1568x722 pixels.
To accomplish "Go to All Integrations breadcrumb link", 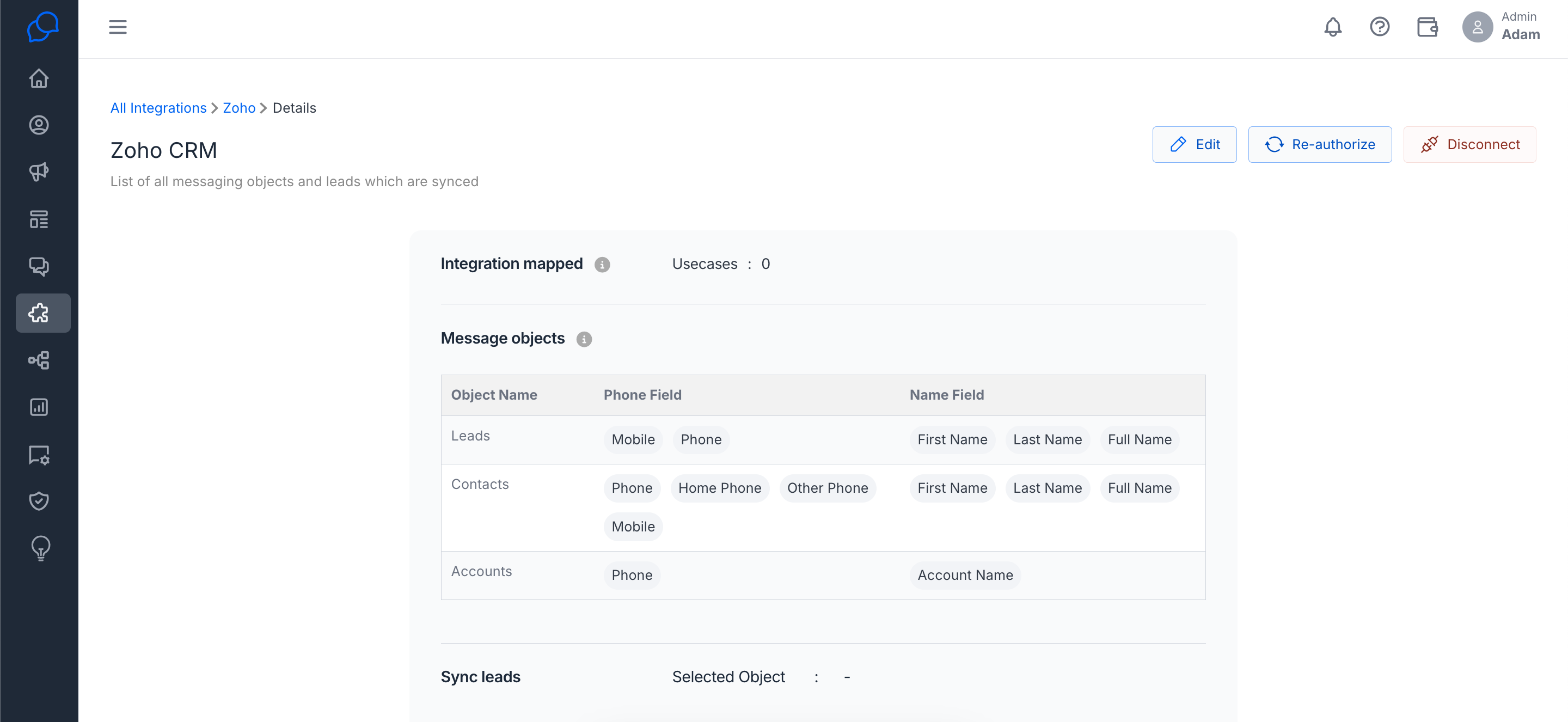I will [158, 108].
